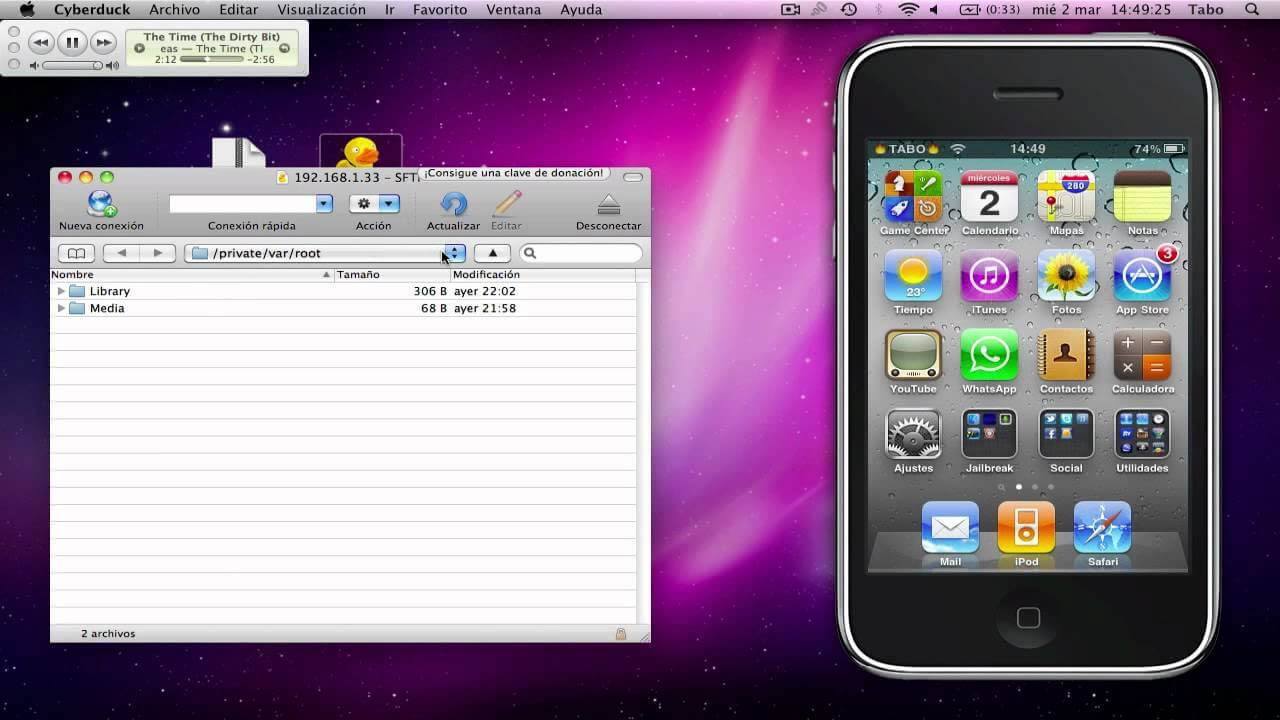
Task: Open Mail in the iPhone dock
Action: pyautogui.click(x=950, y=527)
